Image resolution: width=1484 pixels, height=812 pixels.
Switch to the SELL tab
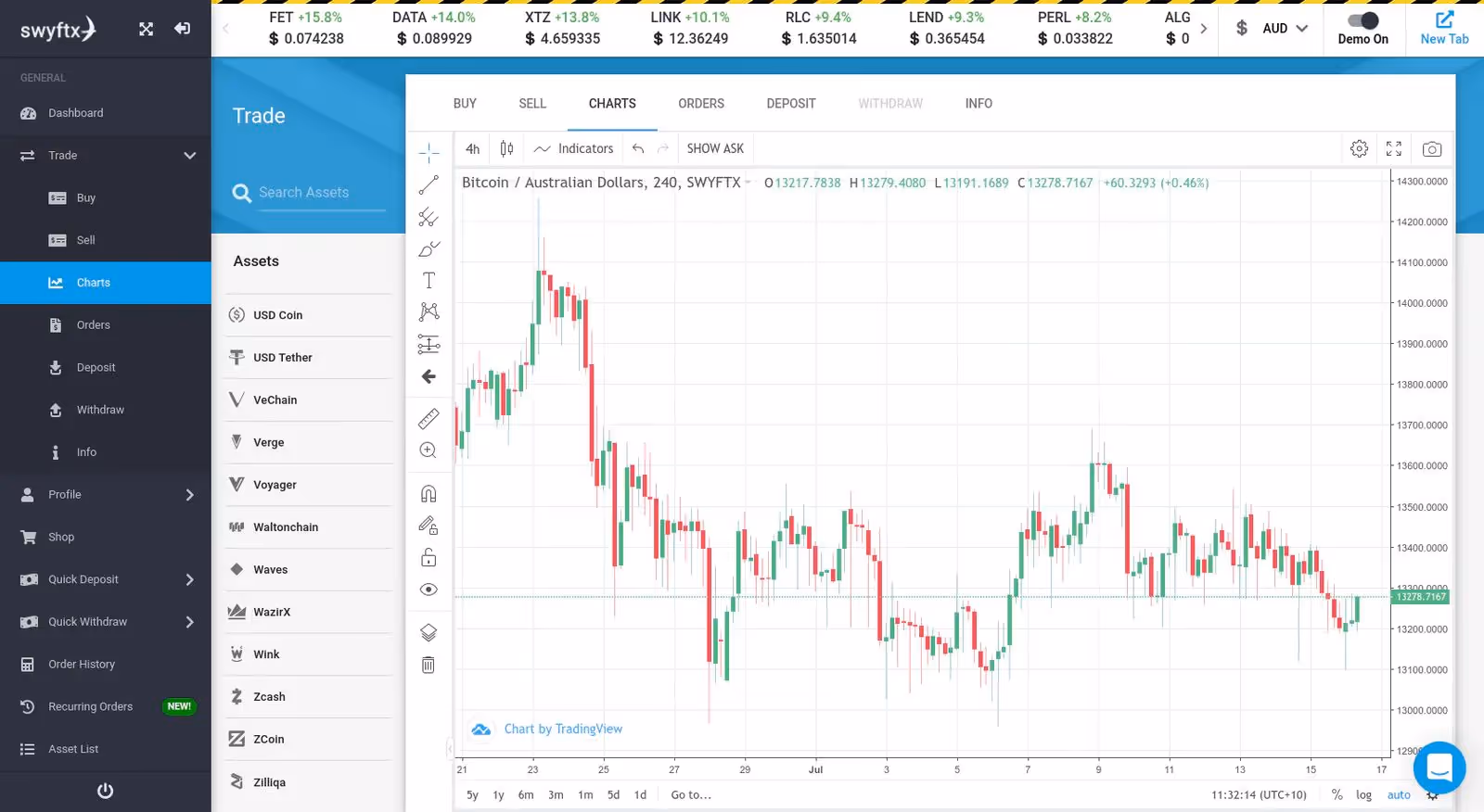tap(532, 104)
